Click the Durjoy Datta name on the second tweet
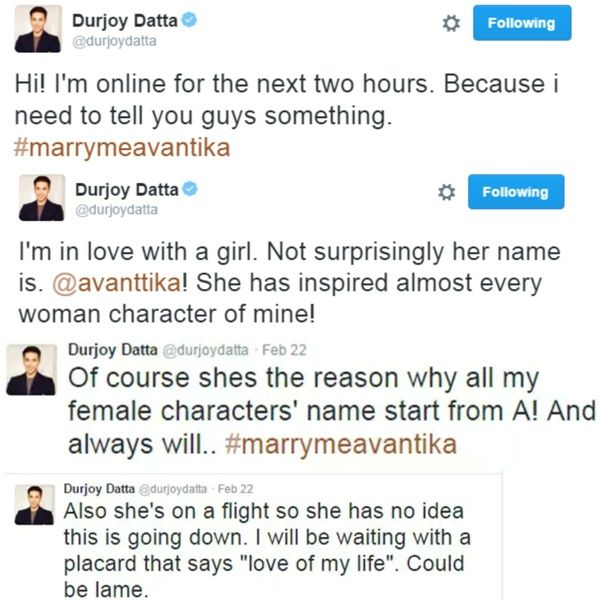The height and width of the screenshot is (600, 600). tap(127, 190)
